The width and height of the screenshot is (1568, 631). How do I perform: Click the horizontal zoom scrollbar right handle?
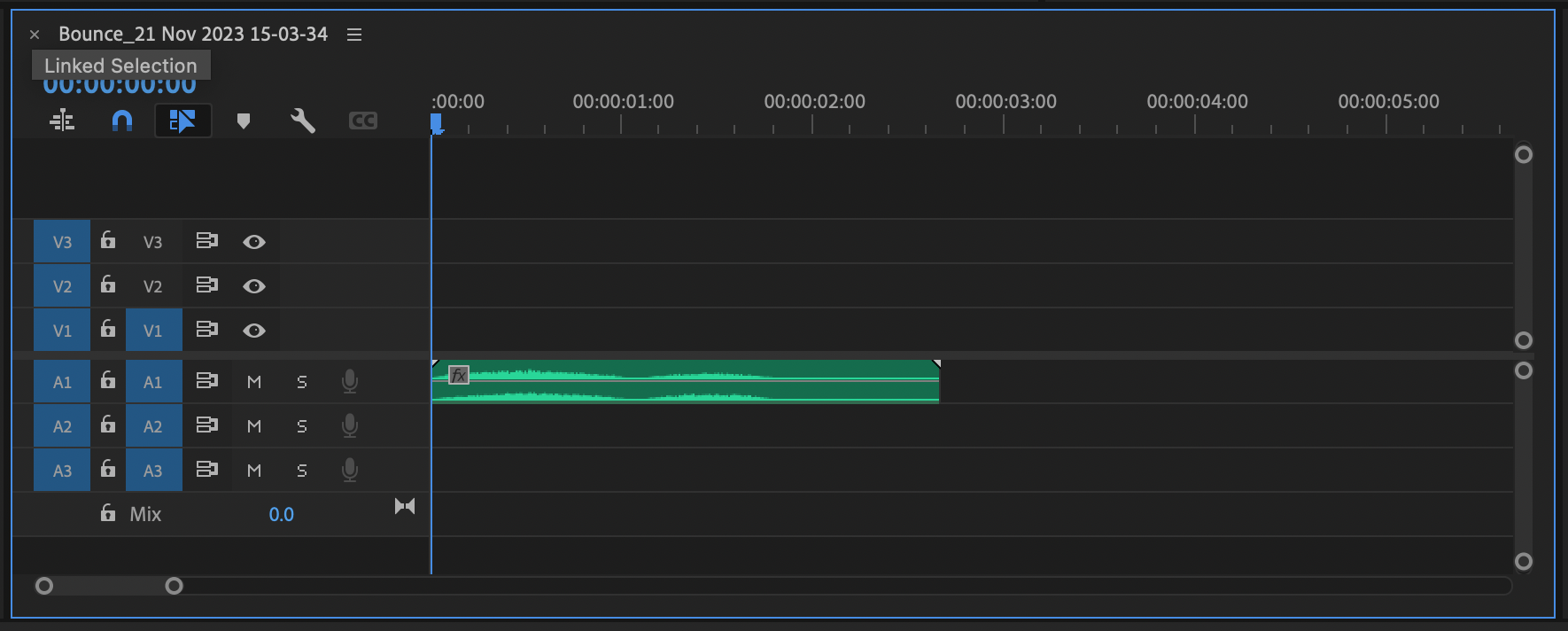pos(175,586)
